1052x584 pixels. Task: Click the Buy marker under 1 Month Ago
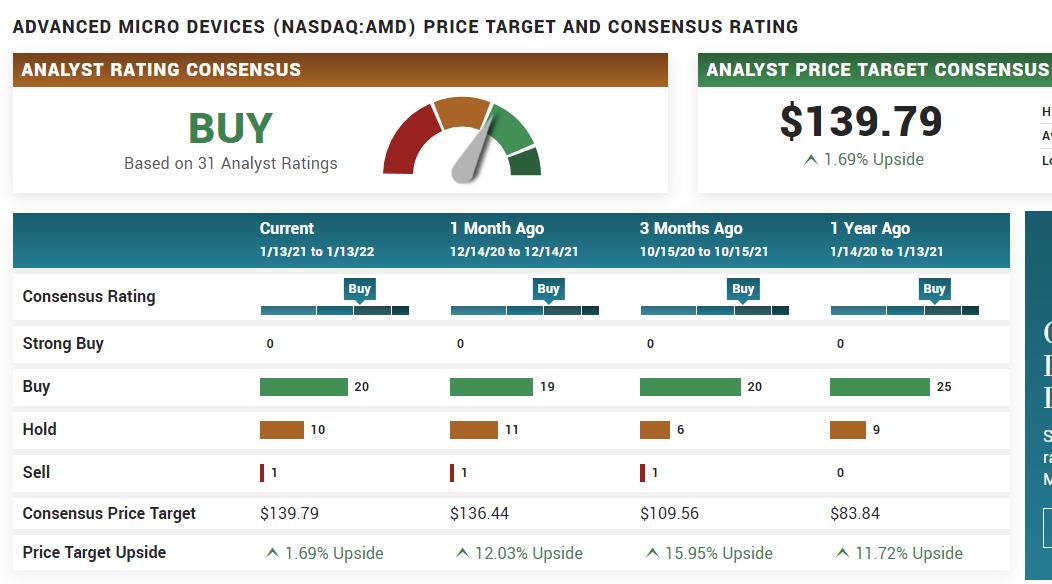click(x=548, y=289)
